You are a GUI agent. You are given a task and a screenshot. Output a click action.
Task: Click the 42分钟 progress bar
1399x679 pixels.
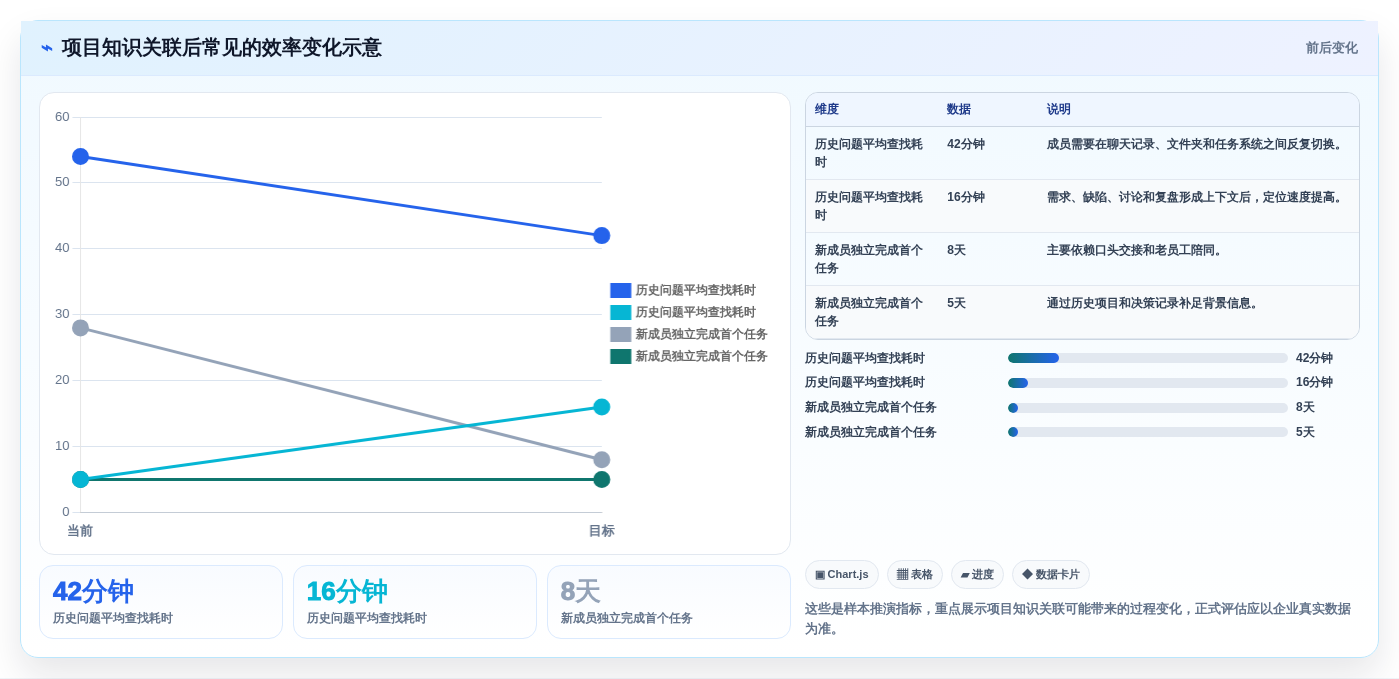click(x=1147, y=358)
